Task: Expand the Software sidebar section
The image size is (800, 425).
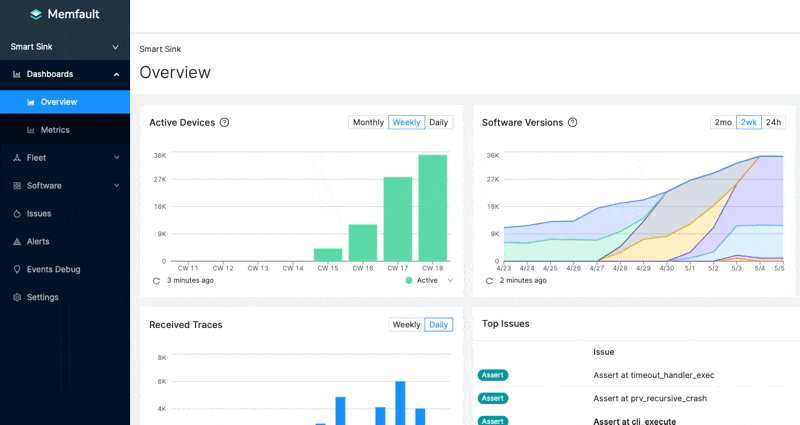Action: click(x=64, y=186)
